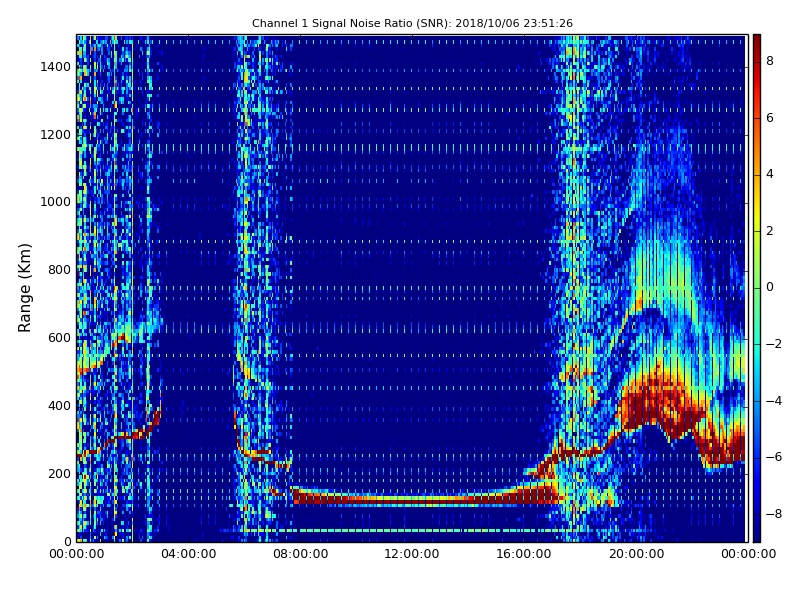Click the 'Range (Km)' y-axis label

coord(24,288)
